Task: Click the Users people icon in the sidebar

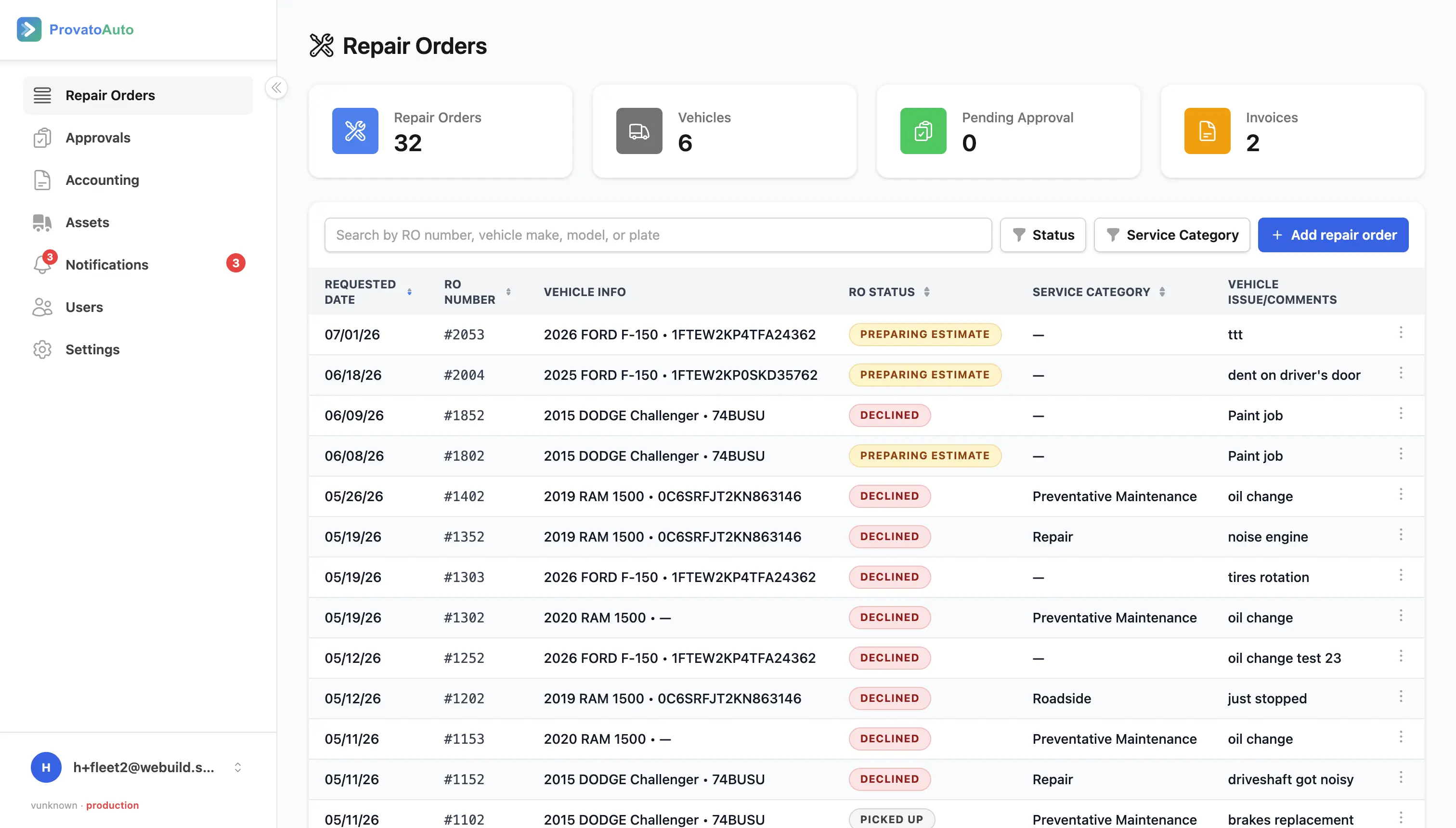Action: tap(42, 307)
